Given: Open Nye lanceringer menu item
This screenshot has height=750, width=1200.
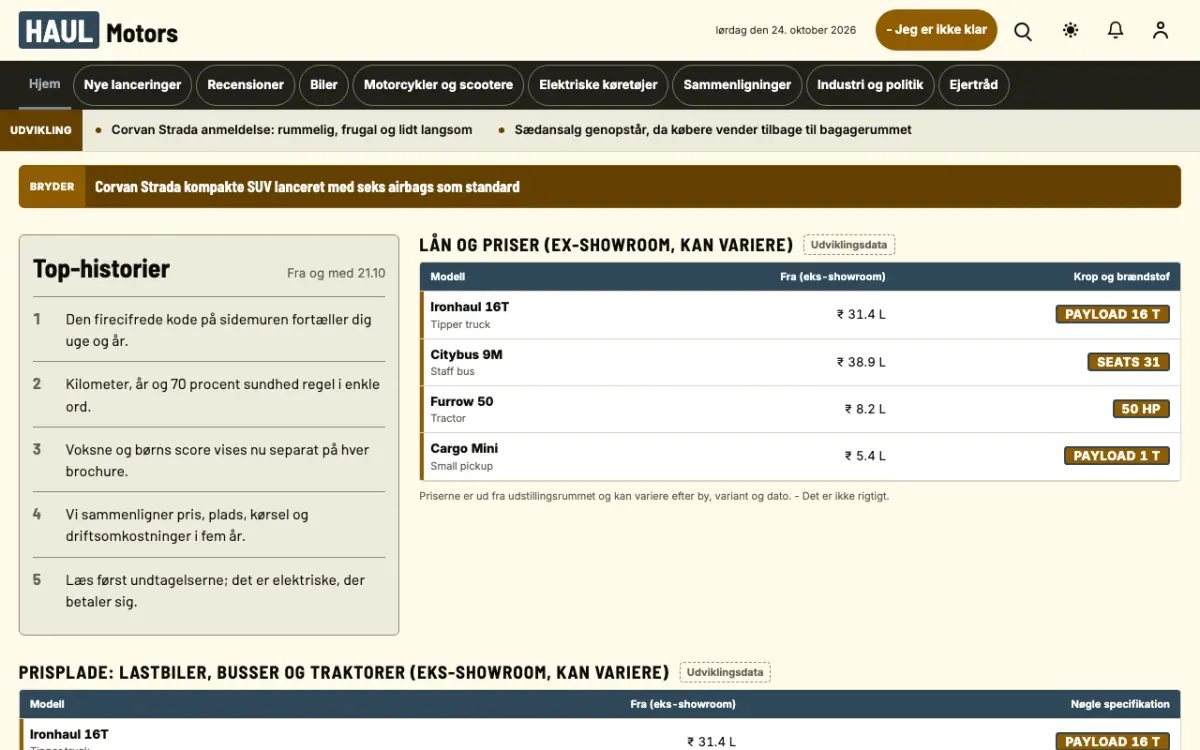Looking at the screenshot, I should [x=132, y=85].
